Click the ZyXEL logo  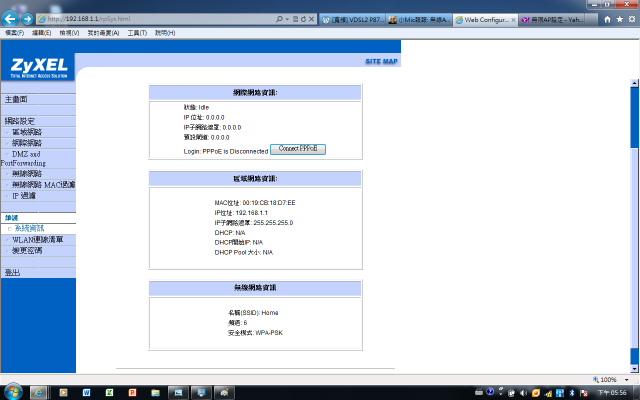click(38, 67)
